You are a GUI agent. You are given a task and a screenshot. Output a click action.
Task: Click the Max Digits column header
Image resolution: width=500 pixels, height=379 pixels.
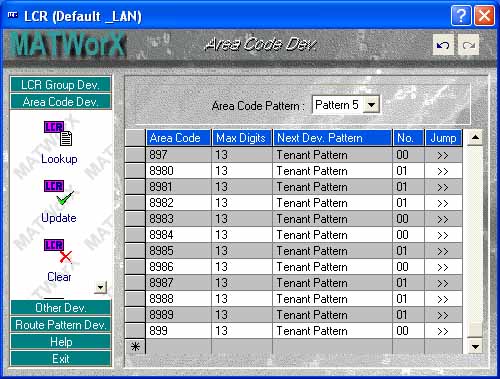(242, 138)
